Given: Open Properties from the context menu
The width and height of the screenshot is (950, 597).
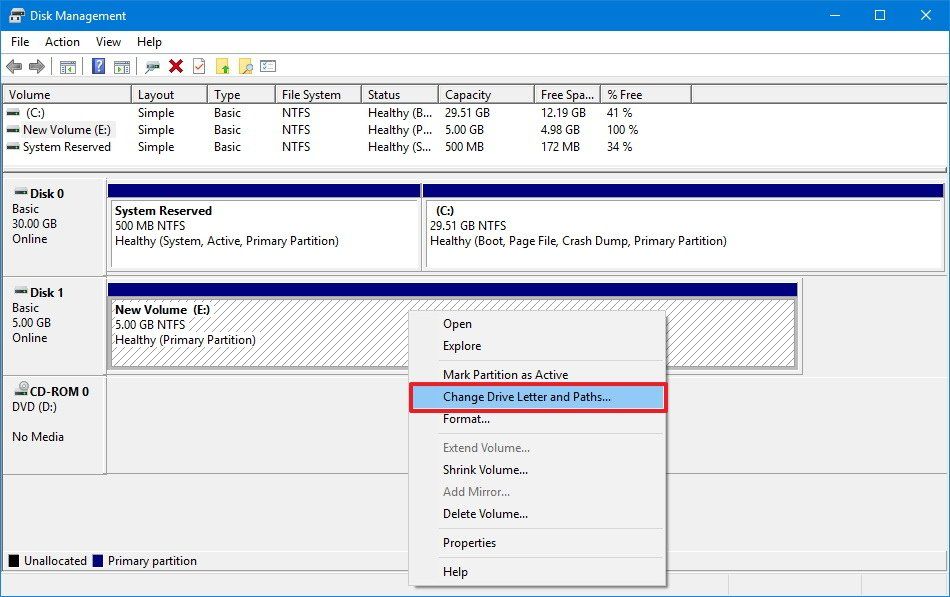Looking at the screenshot, I should pos(469,543).
